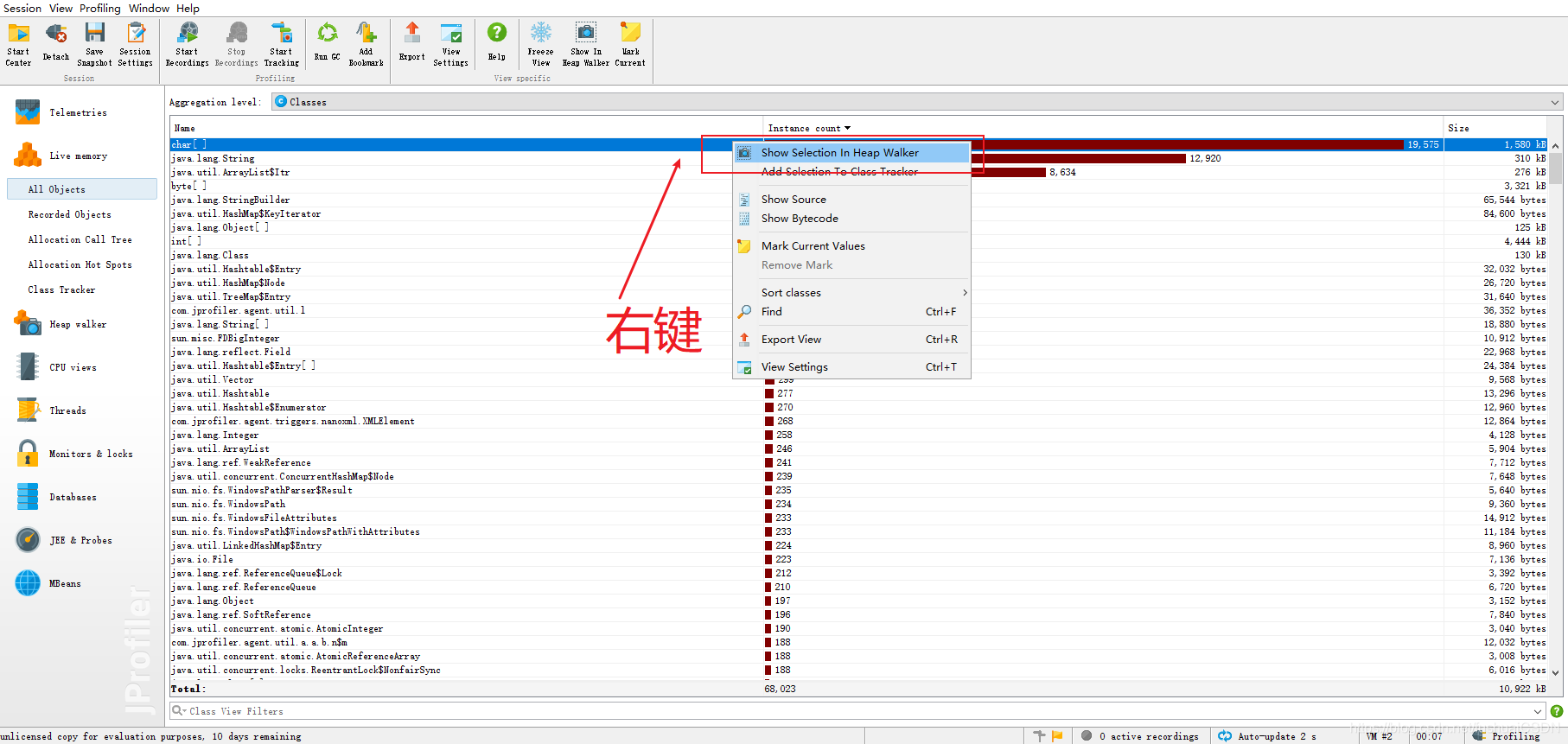
Task: Click Auto-update 2 s in status bar
Action: 1268,736
